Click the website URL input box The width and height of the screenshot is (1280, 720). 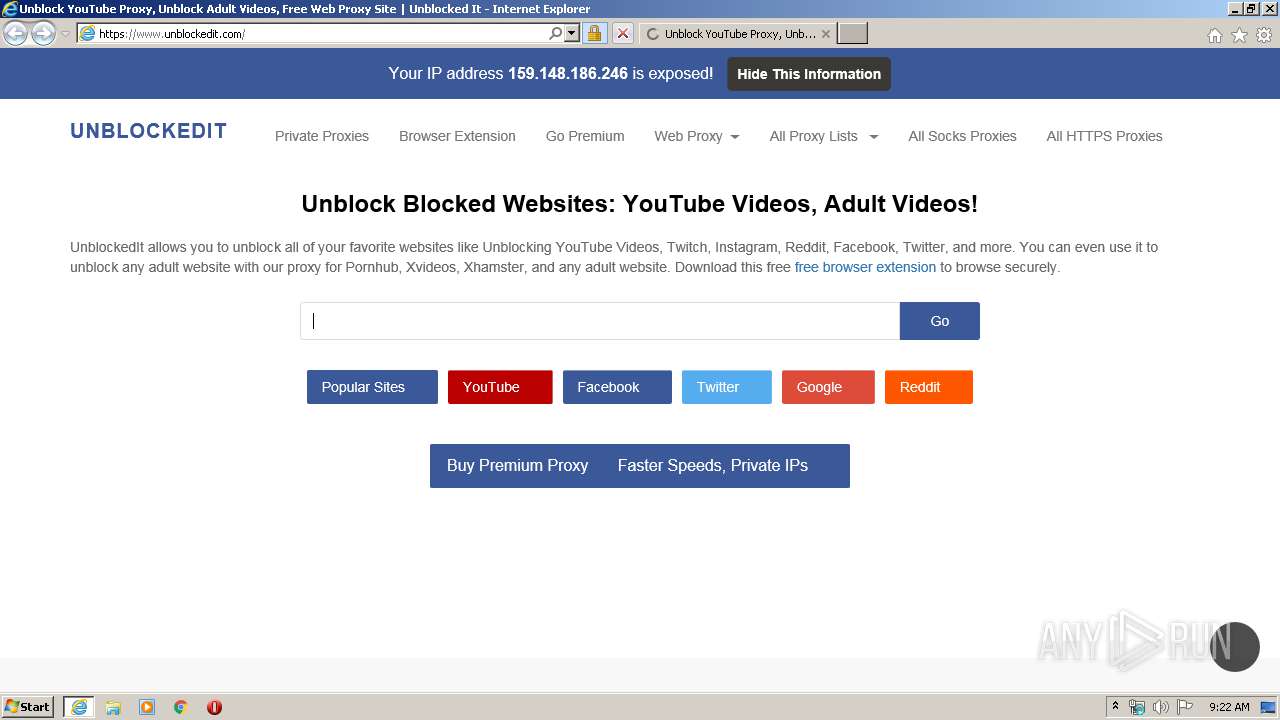tap(600, 321)
